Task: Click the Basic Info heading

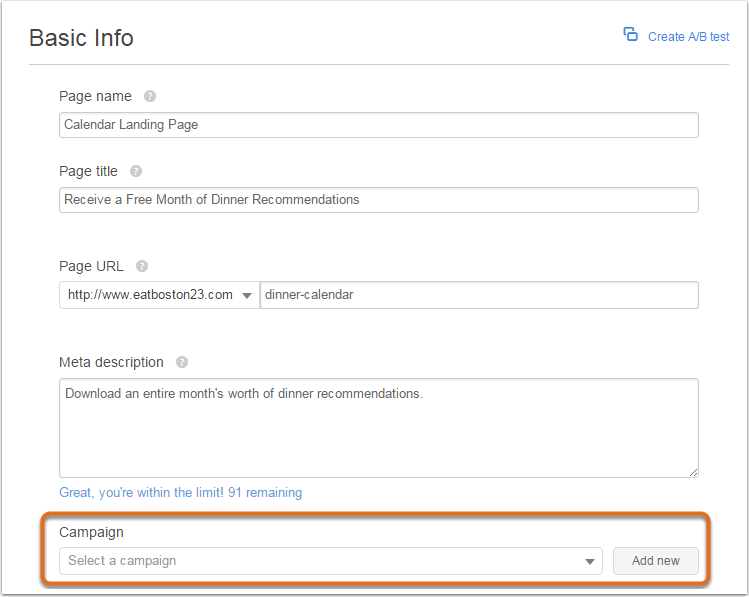Action: (81, 38)
